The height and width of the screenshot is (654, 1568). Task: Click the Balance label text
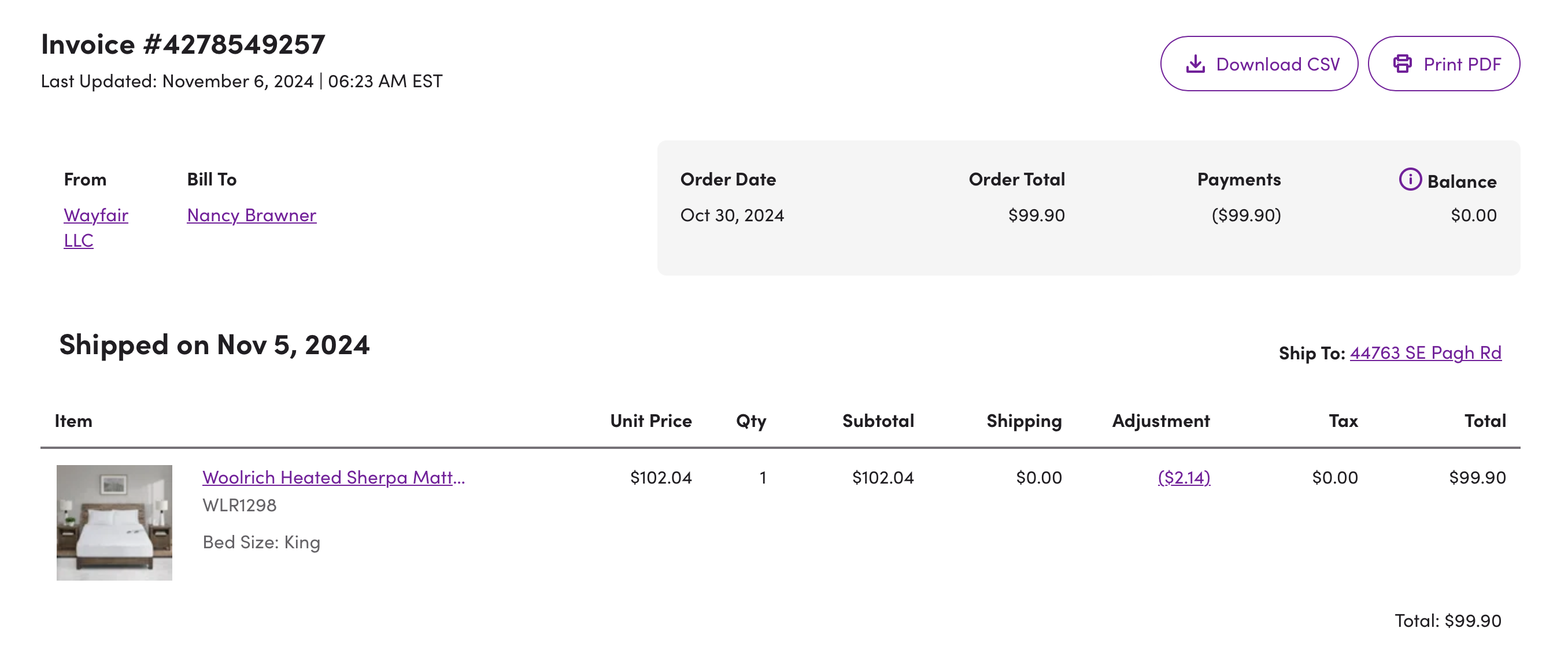click(x=1462, y=181)
